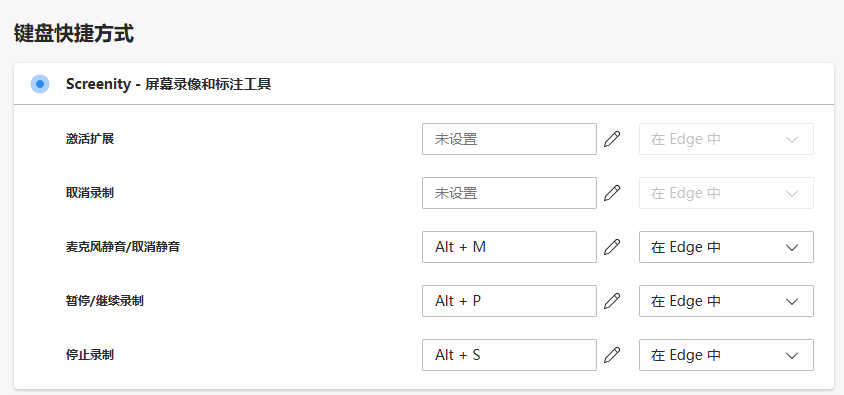Click the Alt + S shortcut field
844x395 pixels.
(x=509, y=355)
